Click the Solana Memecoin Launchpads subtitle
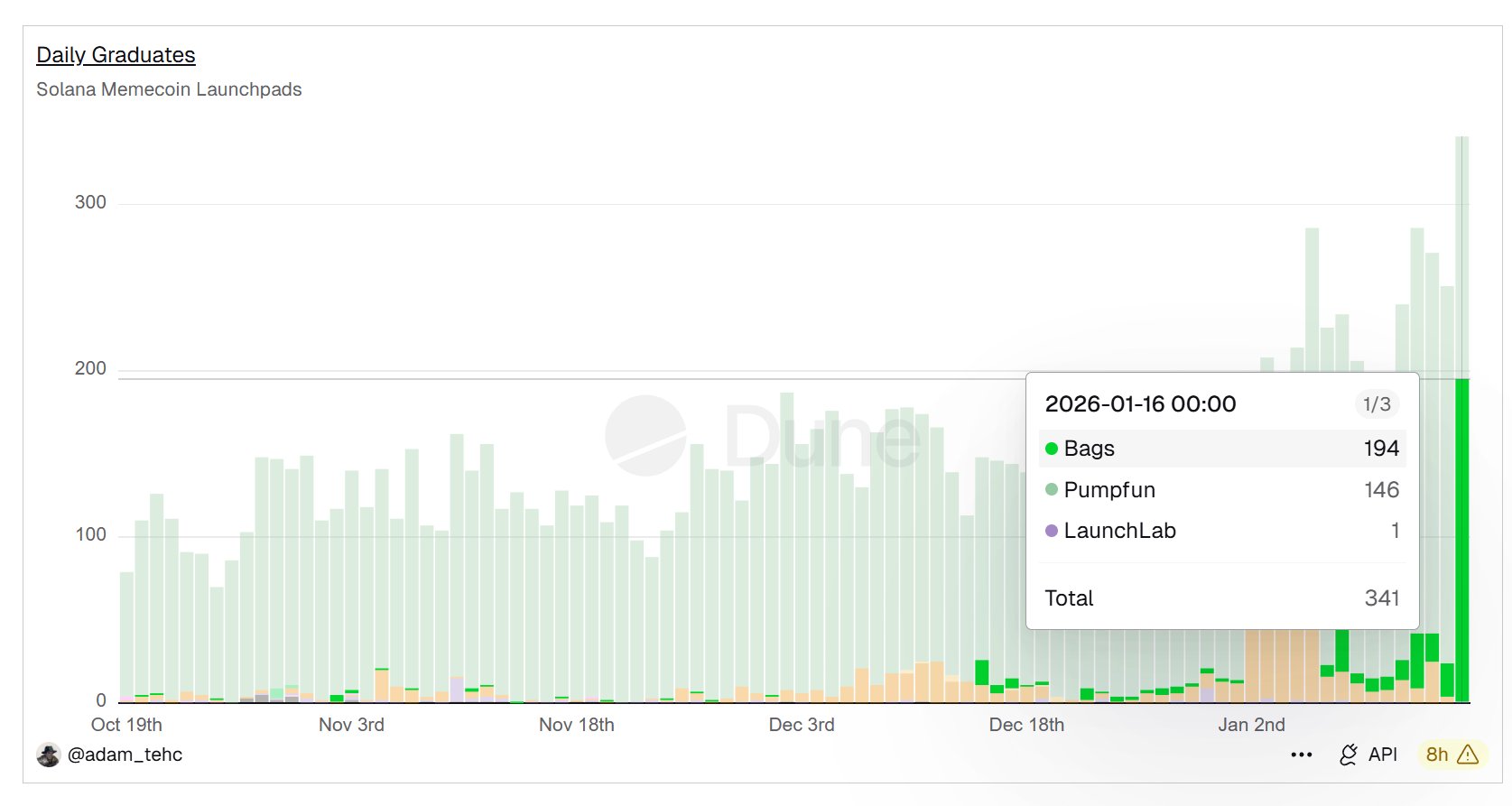 click(x=169, y=89)
